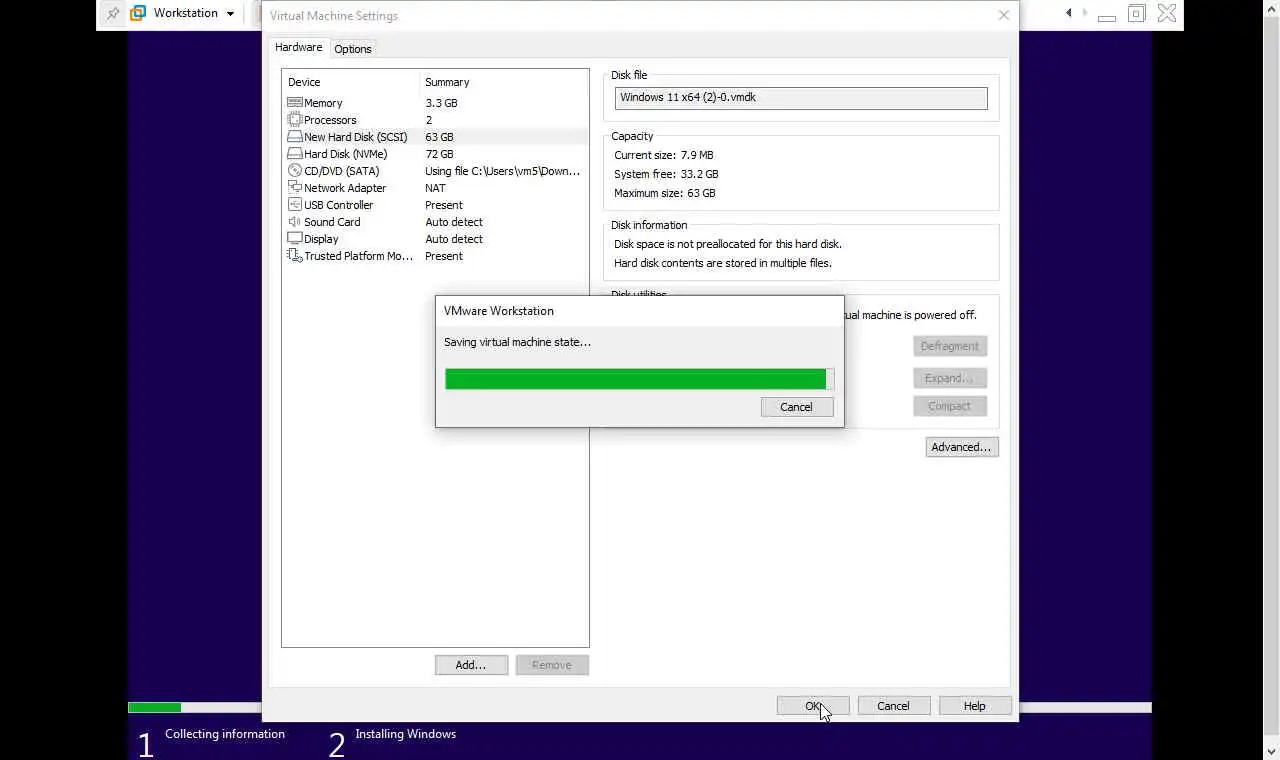
Task: Click the saving state progress bar
Action: [x=640, y=379]
